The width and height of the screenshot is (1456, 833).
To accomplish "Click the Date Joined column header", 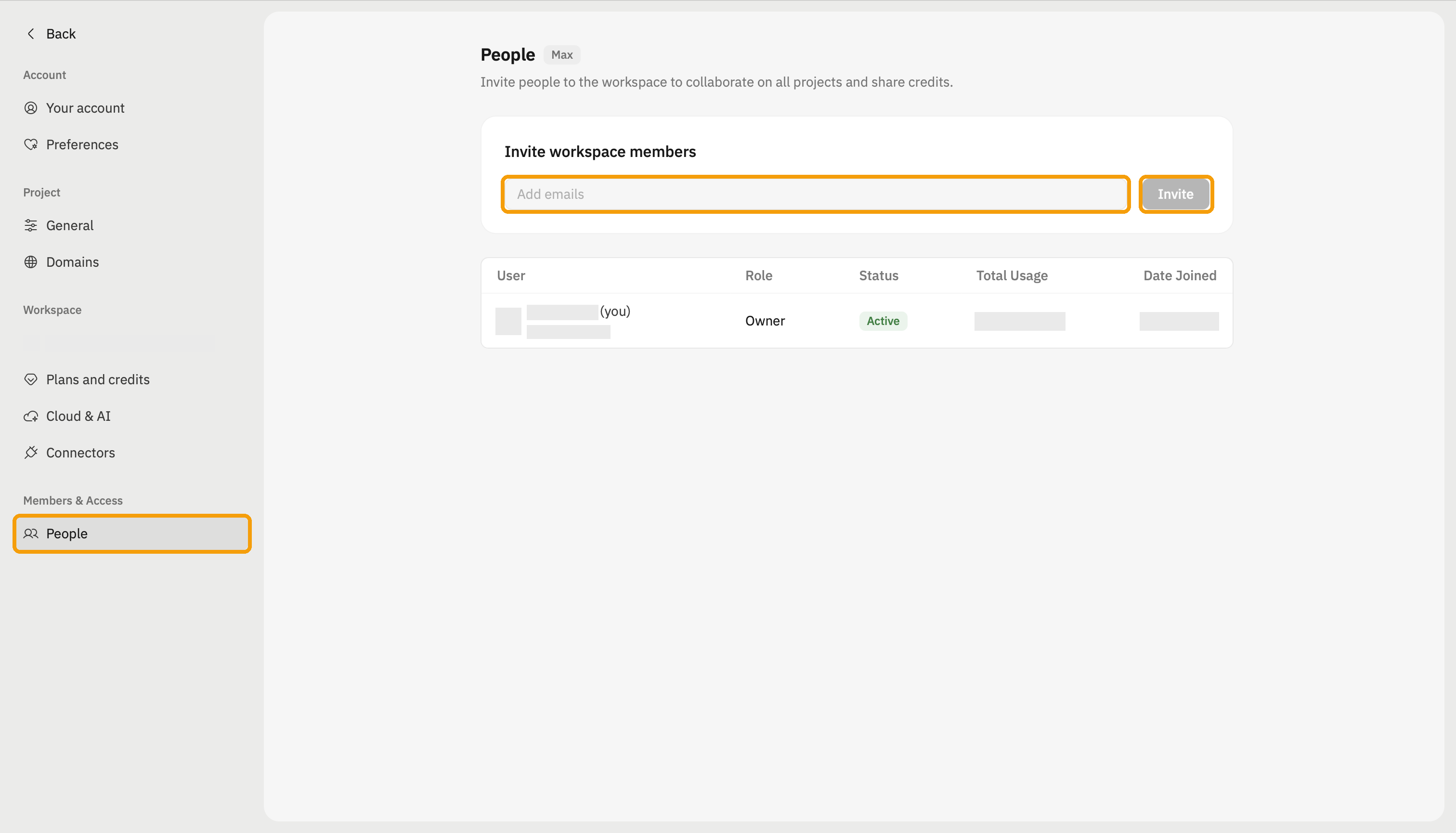I will click(1180, 276).
